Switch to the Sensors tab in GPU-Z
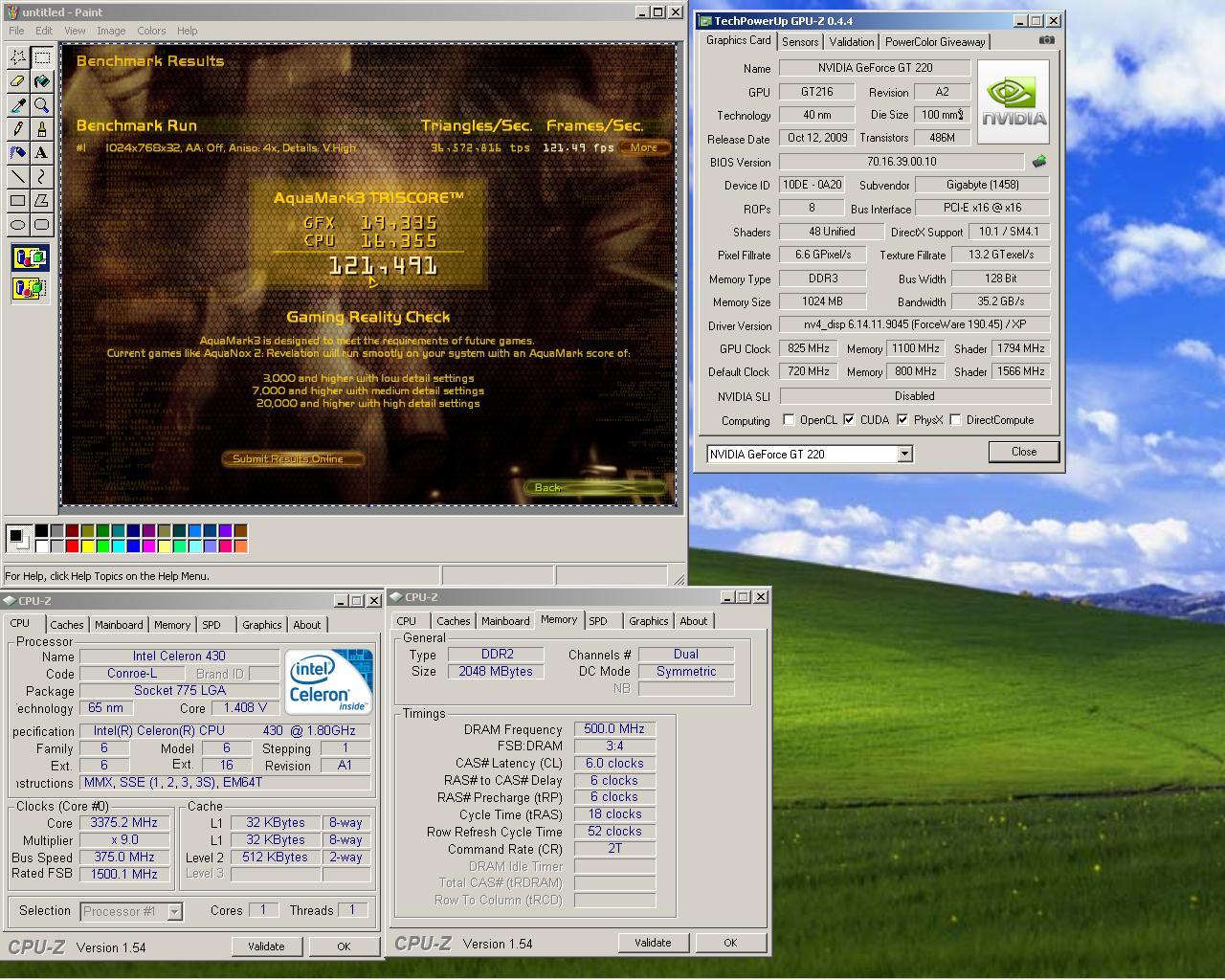The image size is (1225, 980). point(800,42)
